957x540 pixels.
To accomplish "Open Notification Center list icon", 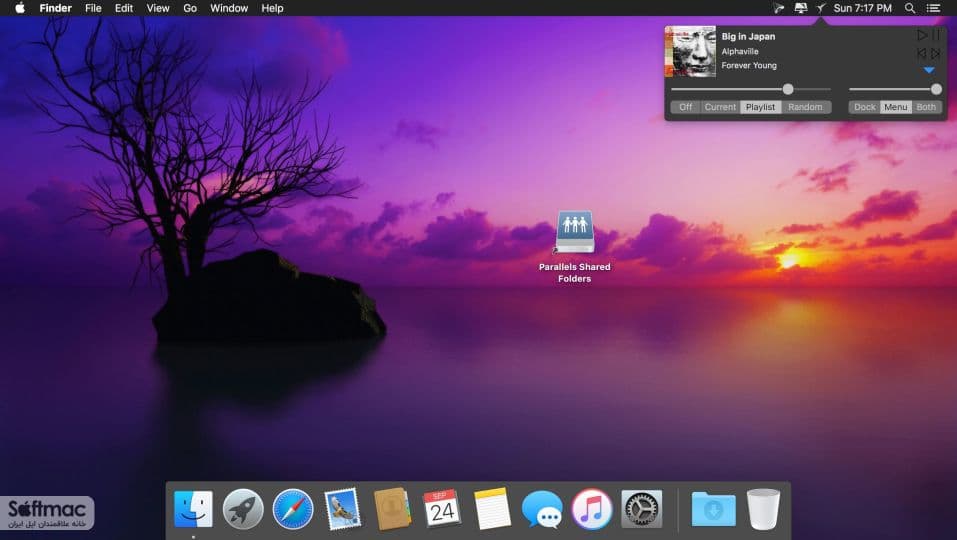I will (933, 8).
